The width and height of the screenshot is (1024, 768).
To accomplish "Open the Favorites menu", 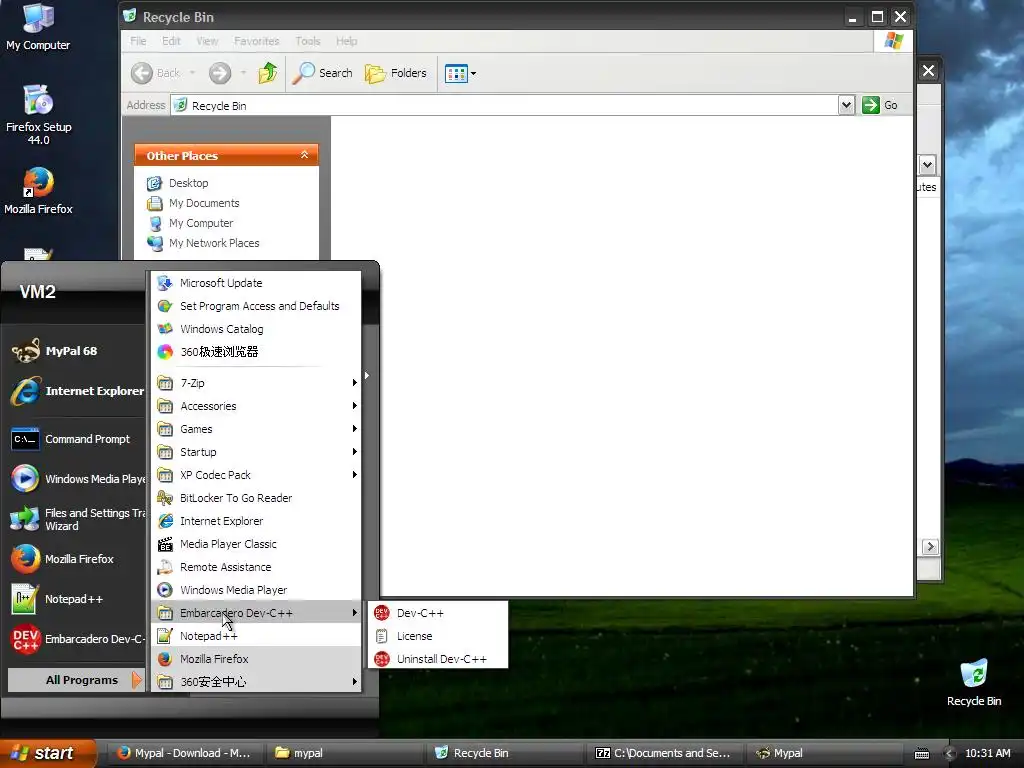I will (257, 40).
